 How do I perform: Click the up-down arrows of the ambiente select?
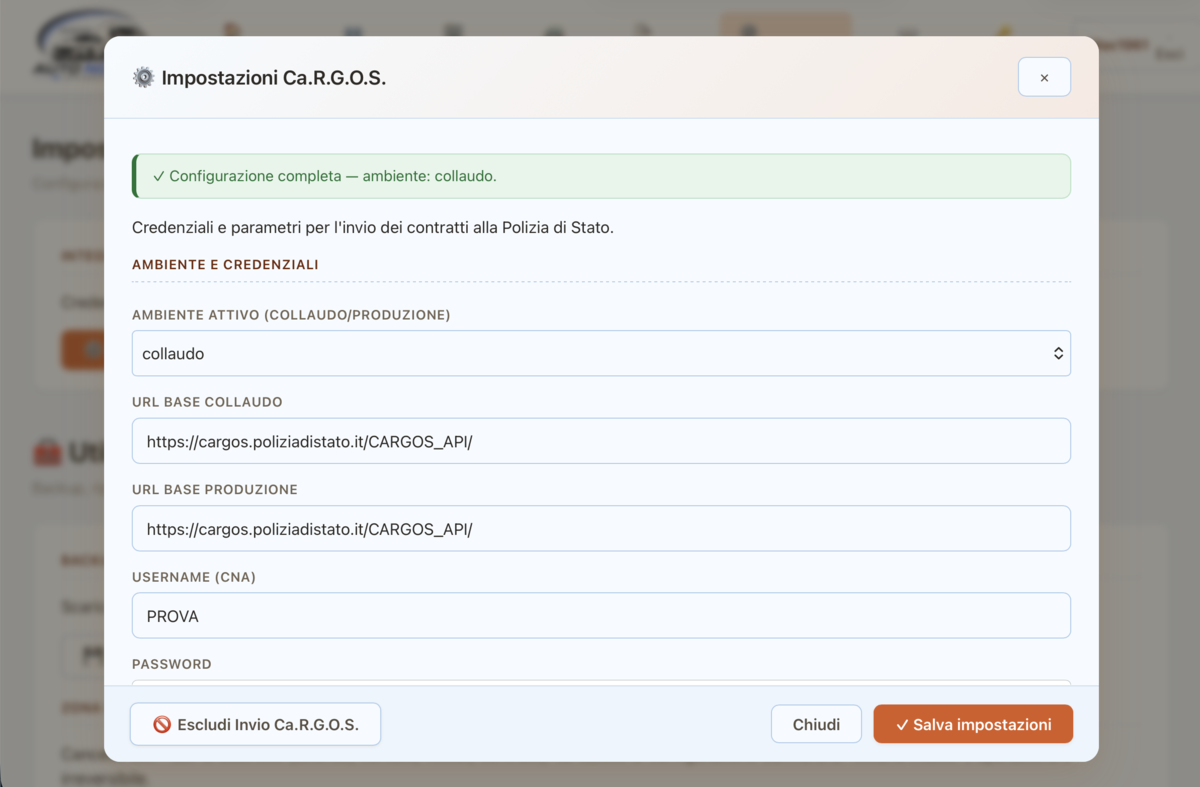point(1058,353)
